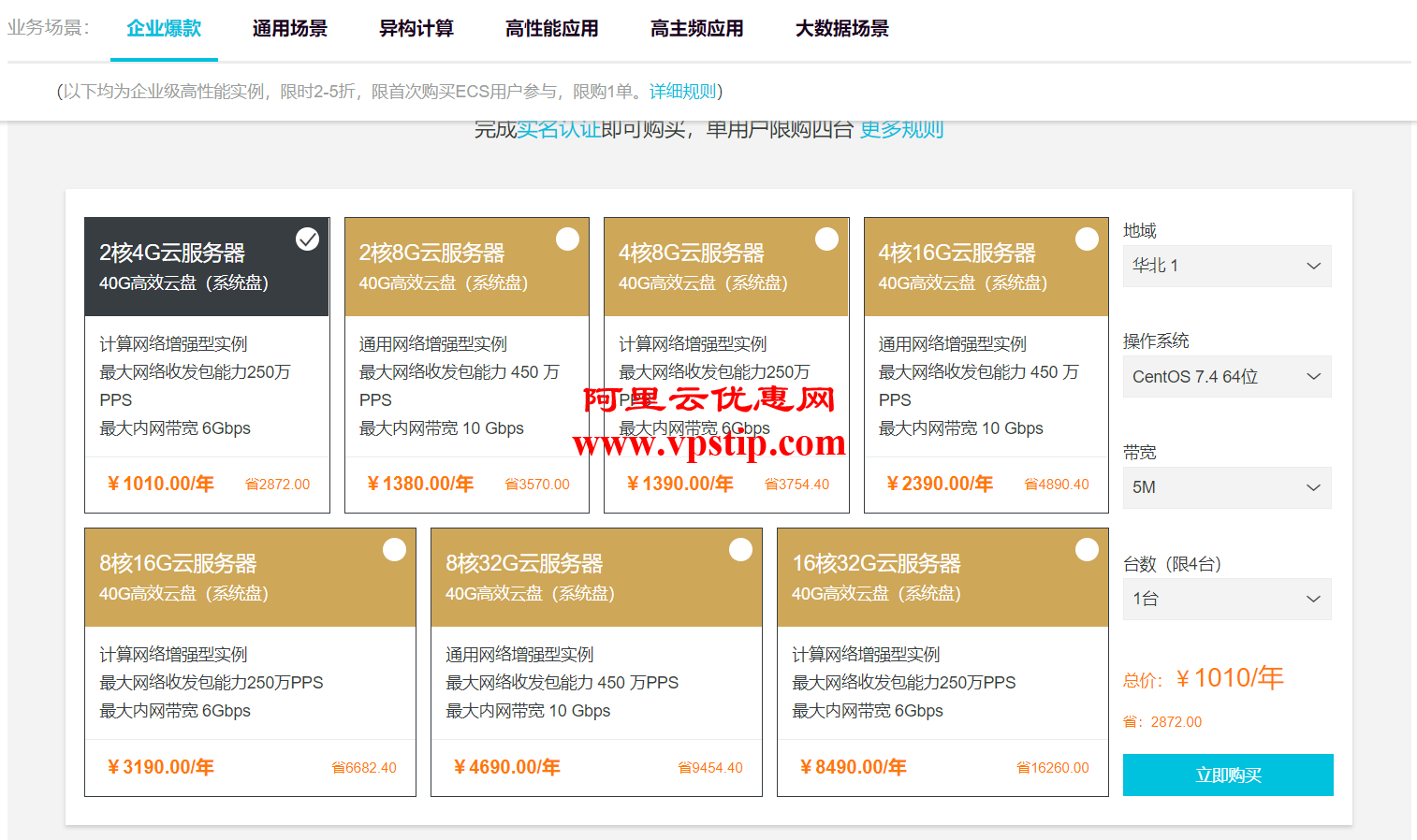
Task: Select the 8核16G云服务器 radio circle
Action: (x=394, y=550)
